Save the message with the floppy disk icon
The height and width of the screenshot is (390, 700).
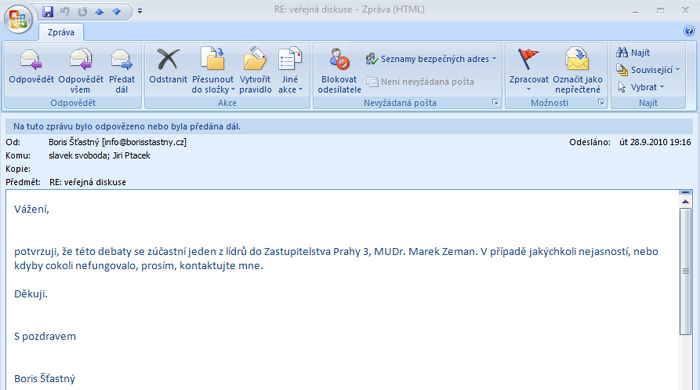(x=47, y=11)
